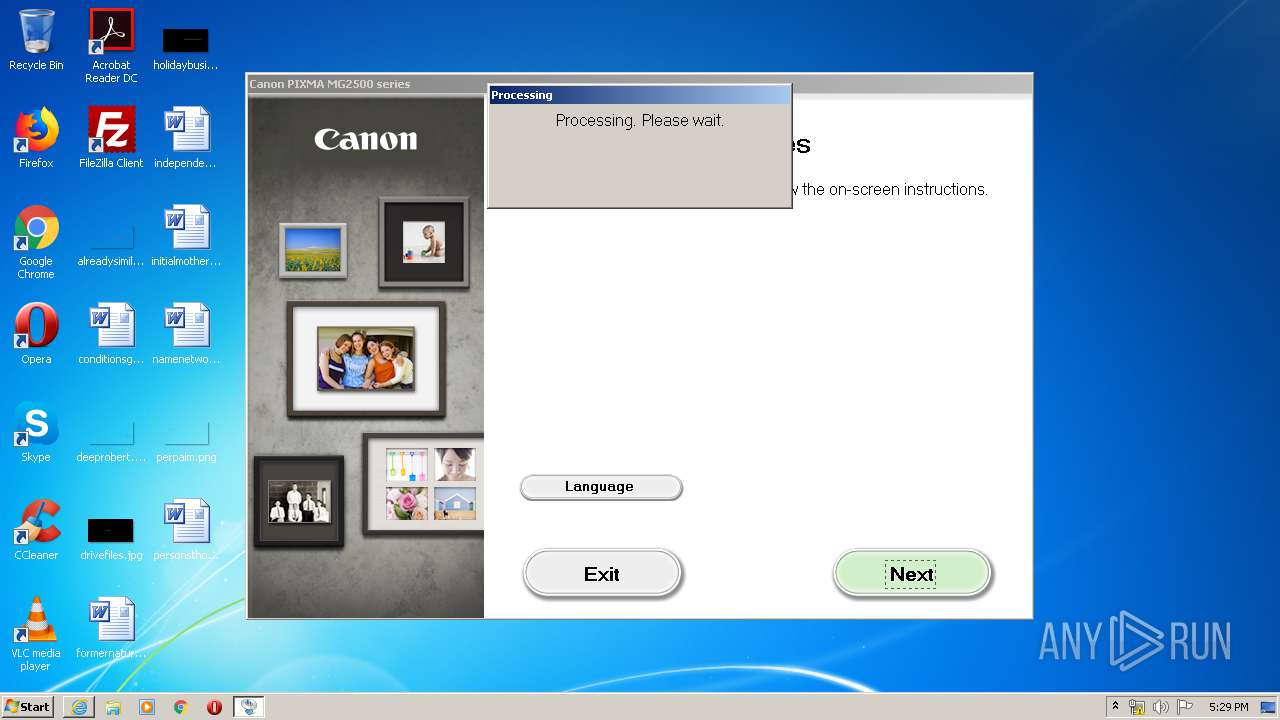1280x720 pixels.
Task: Click the four friends framed photo
Action: tap(366, 359)
